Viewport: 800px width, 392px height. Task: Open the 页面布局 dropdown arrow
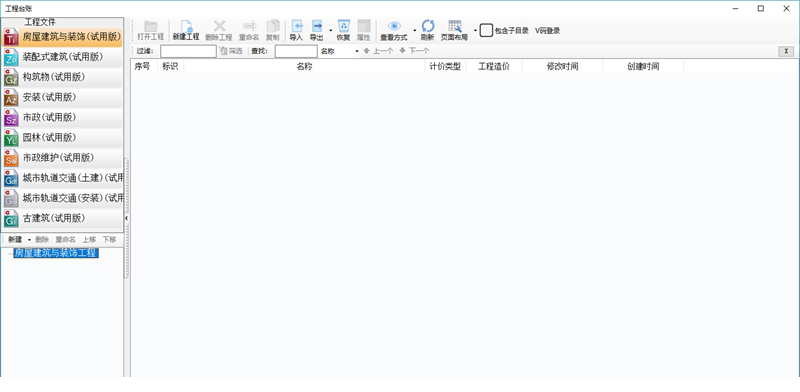tap(475, 31)
